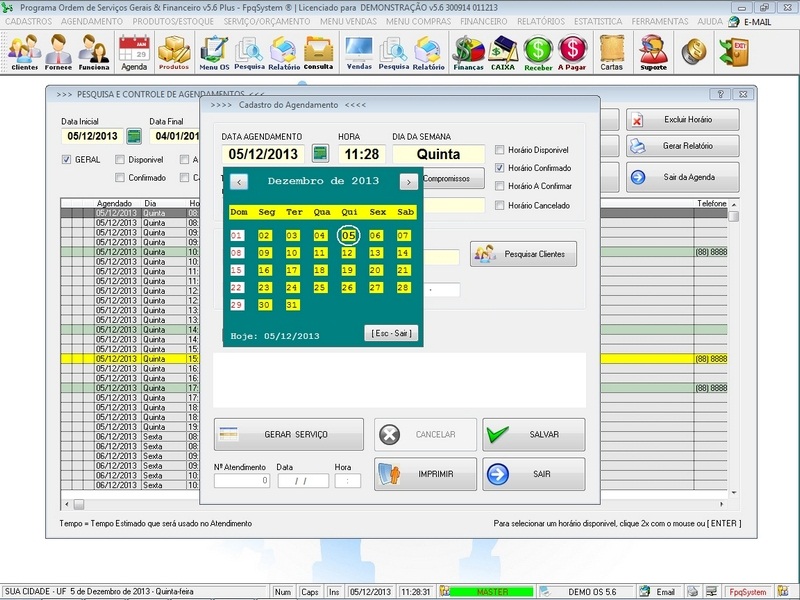This screenshot has width=800, height=600.
Task: Go back to previous calendar month
Action: pos(239,180)
